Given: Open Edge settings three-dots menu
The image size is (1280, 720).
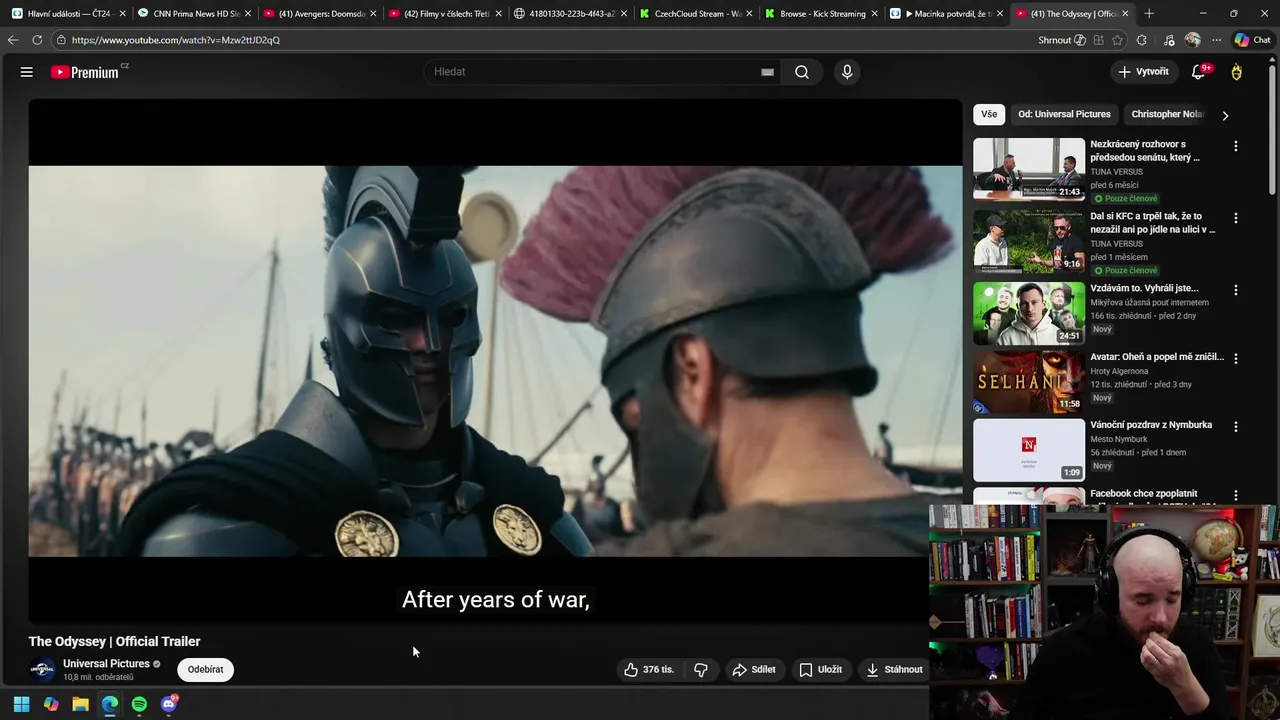Looking at the screenshot, I should click(1216, 40).
